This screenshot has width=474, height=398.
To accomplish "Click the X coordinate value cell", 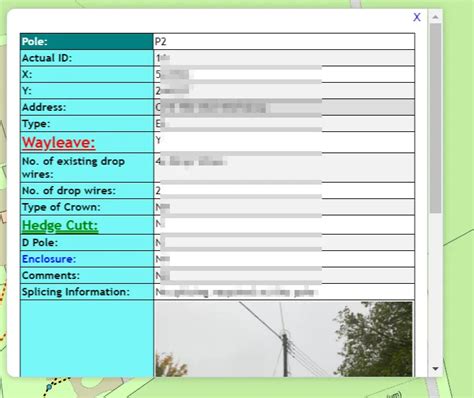I will tap(284, 74).
